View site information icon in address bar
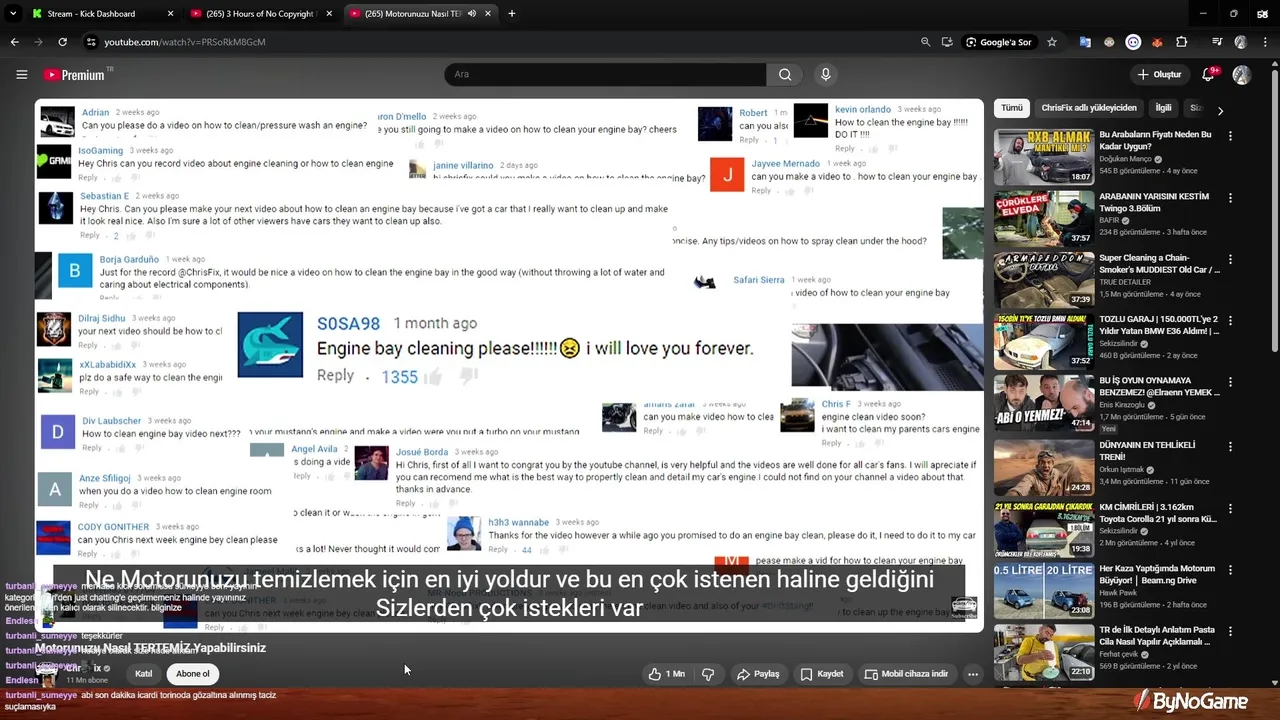The height and width of the screenshot is (720, 1280). point(91,42)
